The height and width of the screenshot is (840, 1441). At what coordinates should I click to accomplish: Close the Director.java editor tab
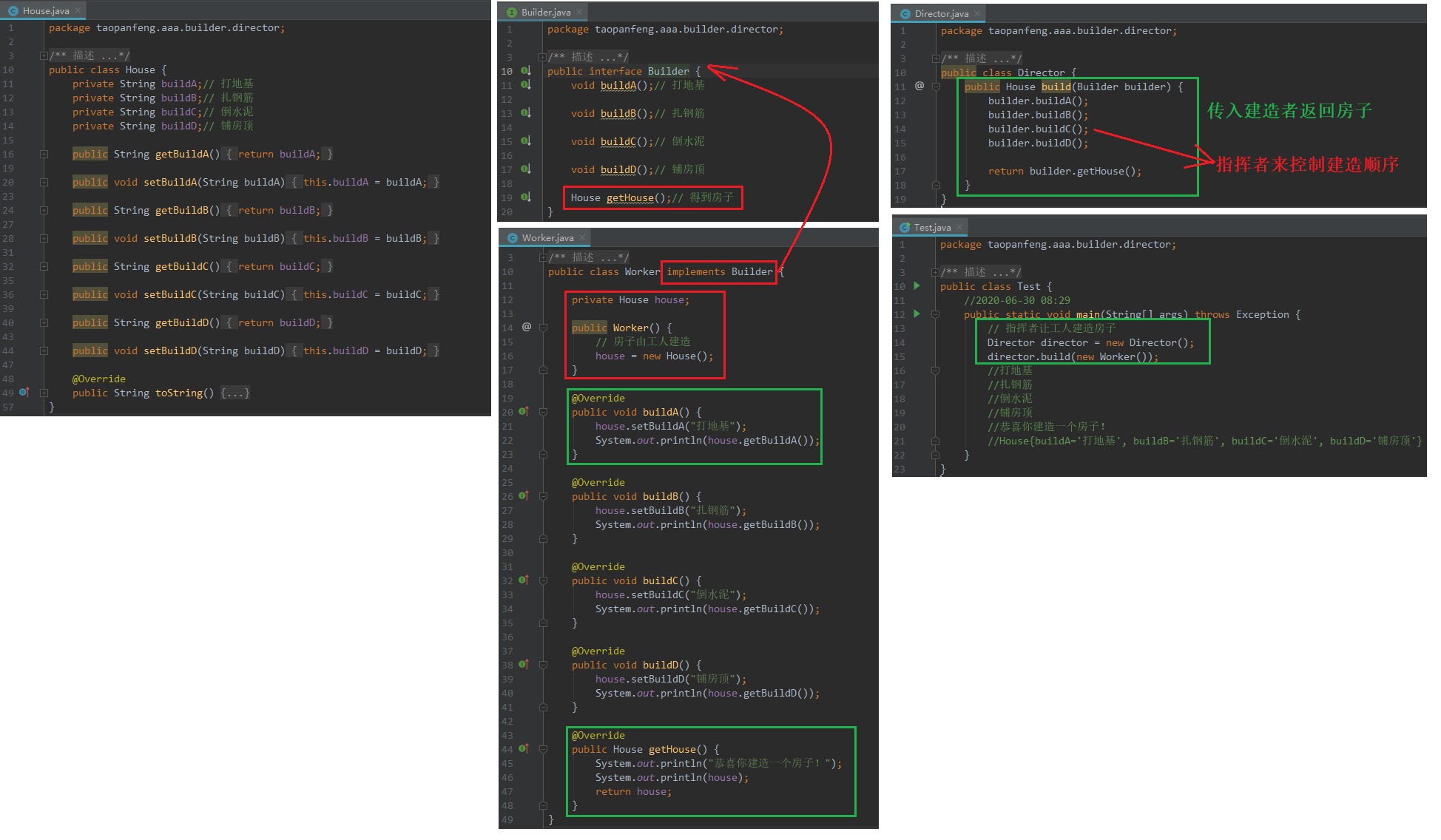(977, 14)
